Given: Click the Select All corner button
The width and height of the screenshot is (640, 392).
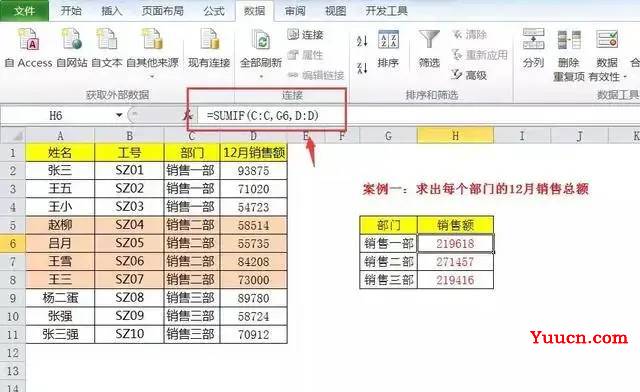Looking at the screenshot, I should (13, 136).
